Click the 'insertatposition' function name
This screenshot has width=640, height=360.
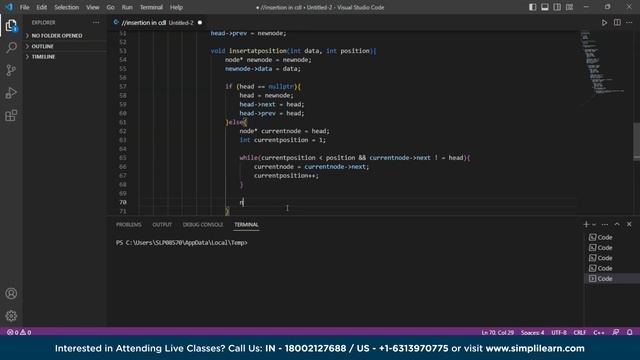(258, 51)
